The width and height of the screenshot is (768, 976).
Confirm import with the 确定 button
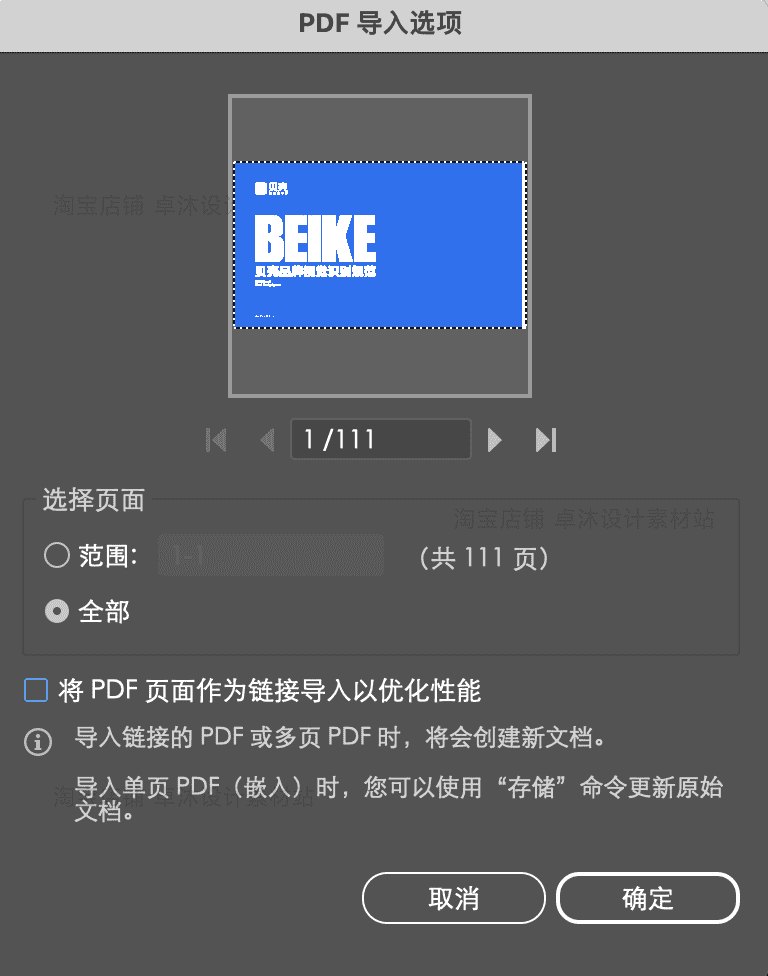[648, 898]
